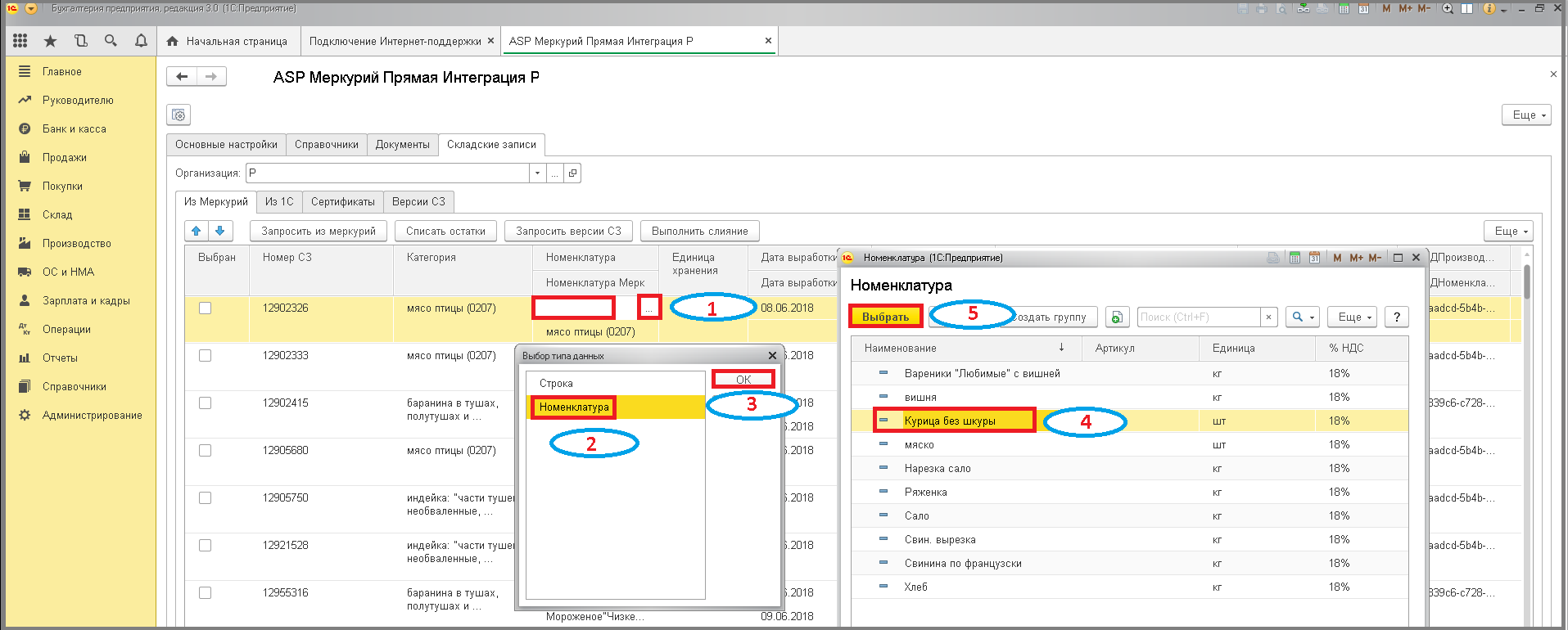Open the Из 1С sub-tab
1568x630 pixels.
tap(279, 201)
